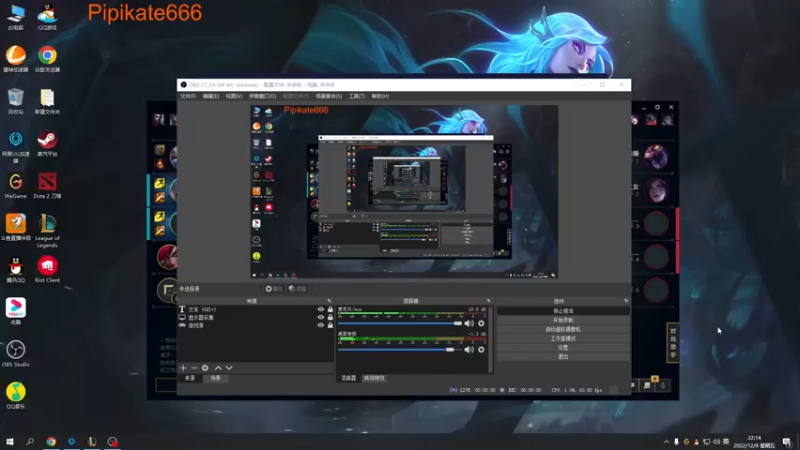Toggle lock on the text (GDI+) source
The height and width of the screenshot is (450, 800).
tap(330, 309)
